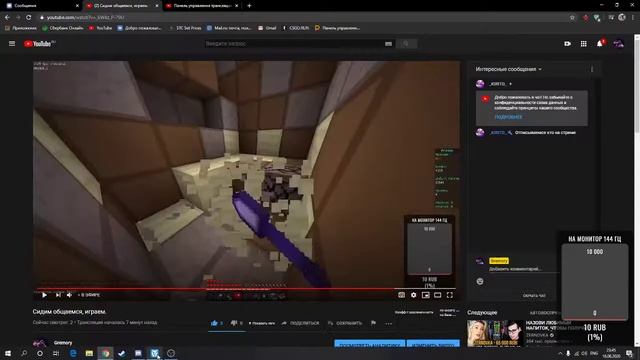
Task: Open the Gremory channel avatar
Action: coord(40,343)
